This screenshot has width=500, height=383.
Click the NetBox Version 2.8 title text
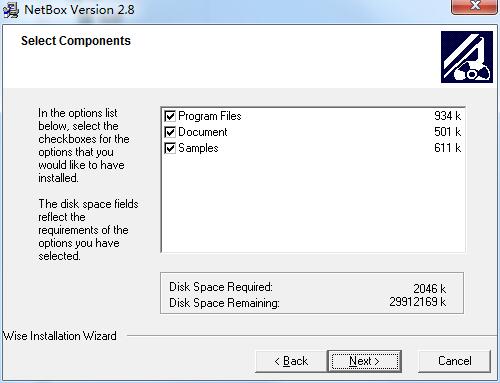79,10
